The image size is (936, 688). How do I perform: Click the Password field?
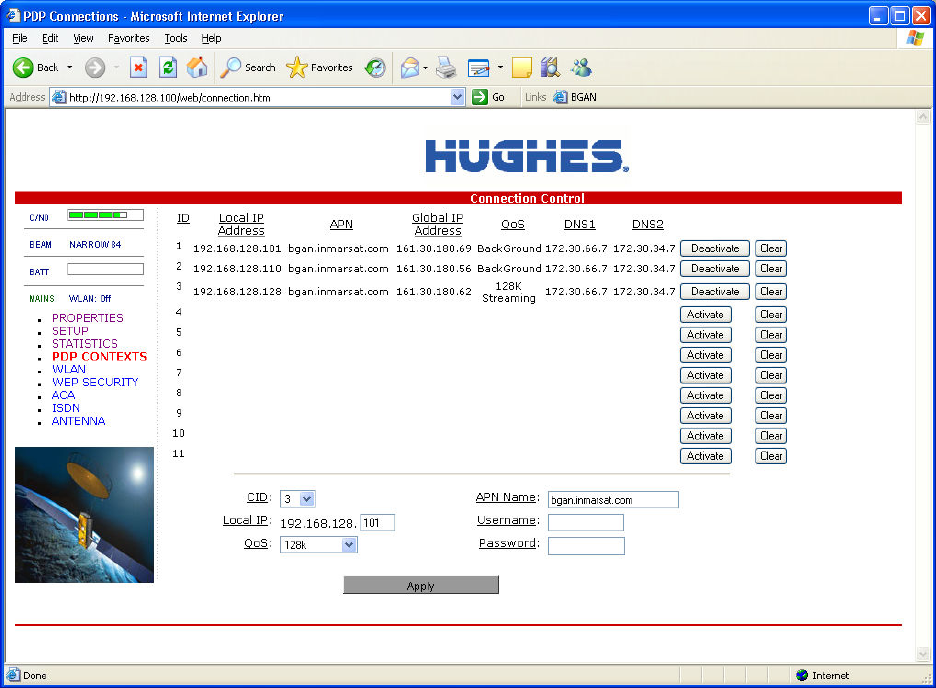tap(586, 545)
